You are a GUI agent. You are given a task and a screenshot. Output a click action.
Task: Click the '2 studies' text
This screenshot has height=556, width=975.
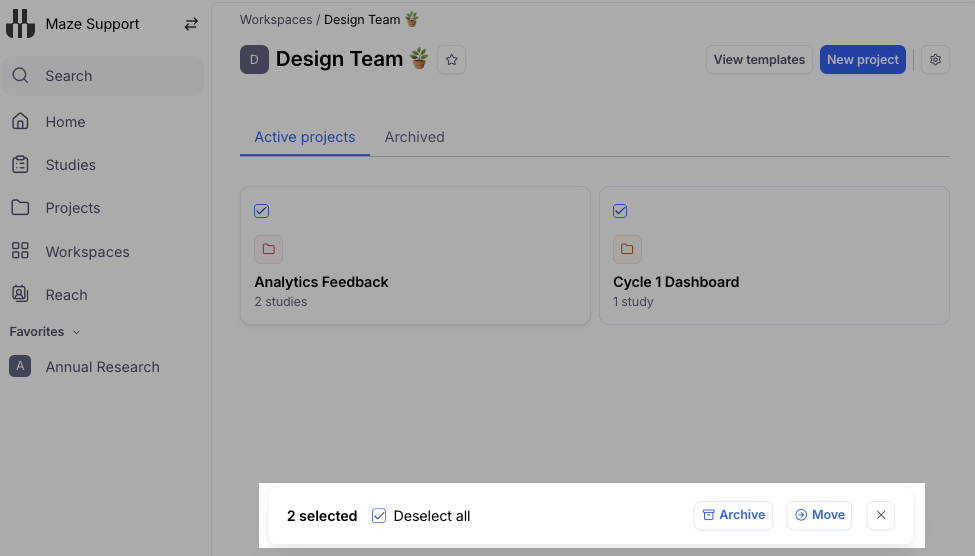(x=280, y=302)
